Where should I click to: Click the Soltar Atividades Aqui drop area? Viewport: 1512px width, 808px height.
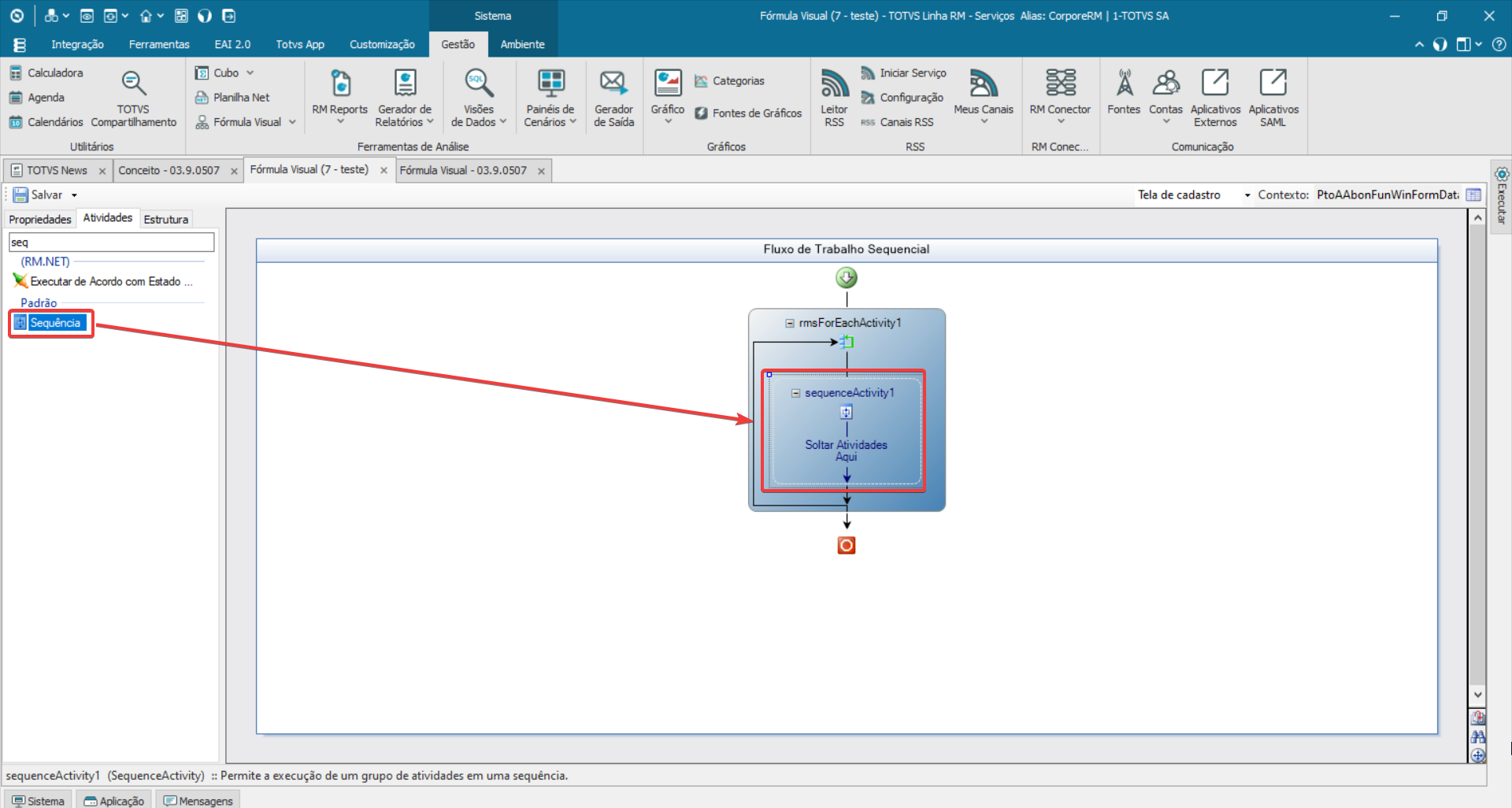pos(846,450)
